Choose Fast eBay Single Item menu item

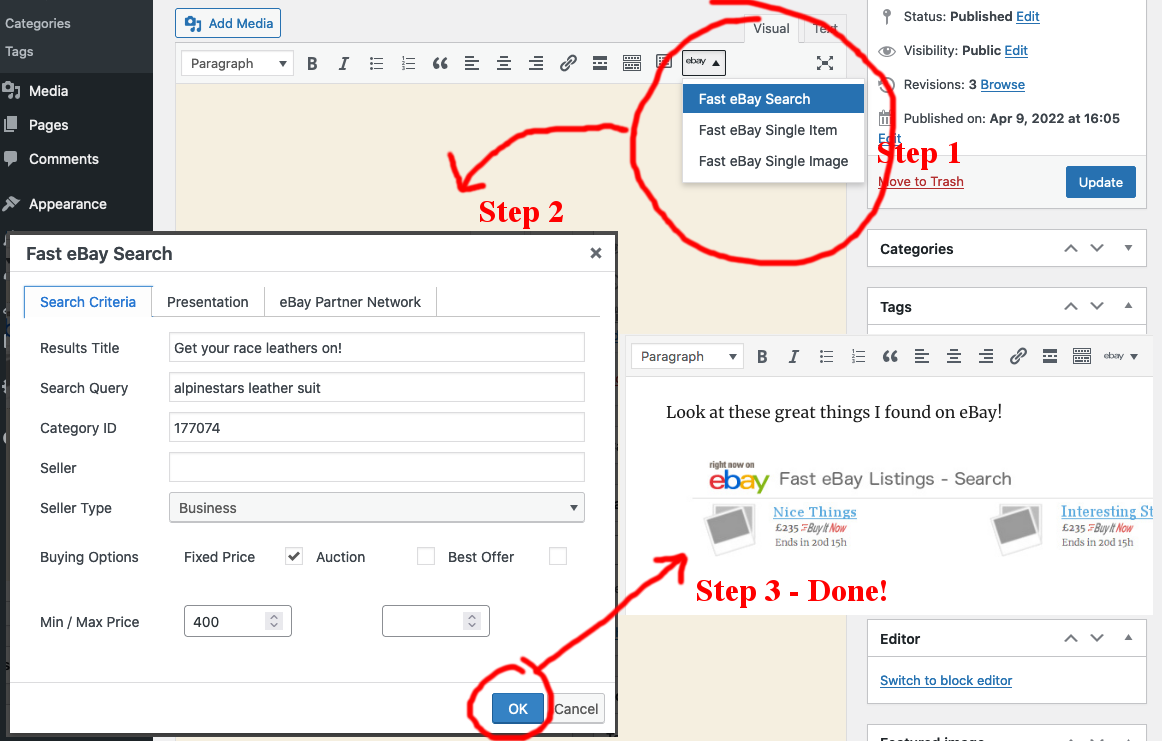click(x=773, y=130)
